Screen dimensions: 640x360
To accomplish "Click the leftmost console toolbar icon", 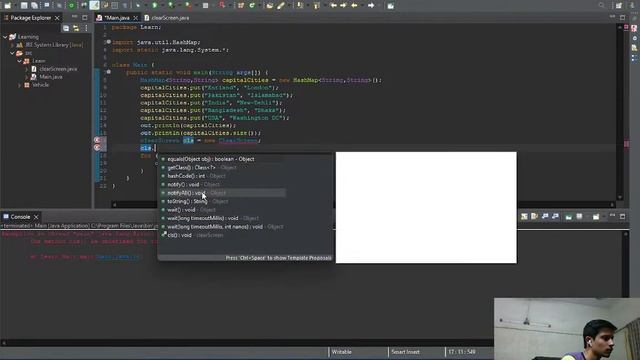I will 524,216.
